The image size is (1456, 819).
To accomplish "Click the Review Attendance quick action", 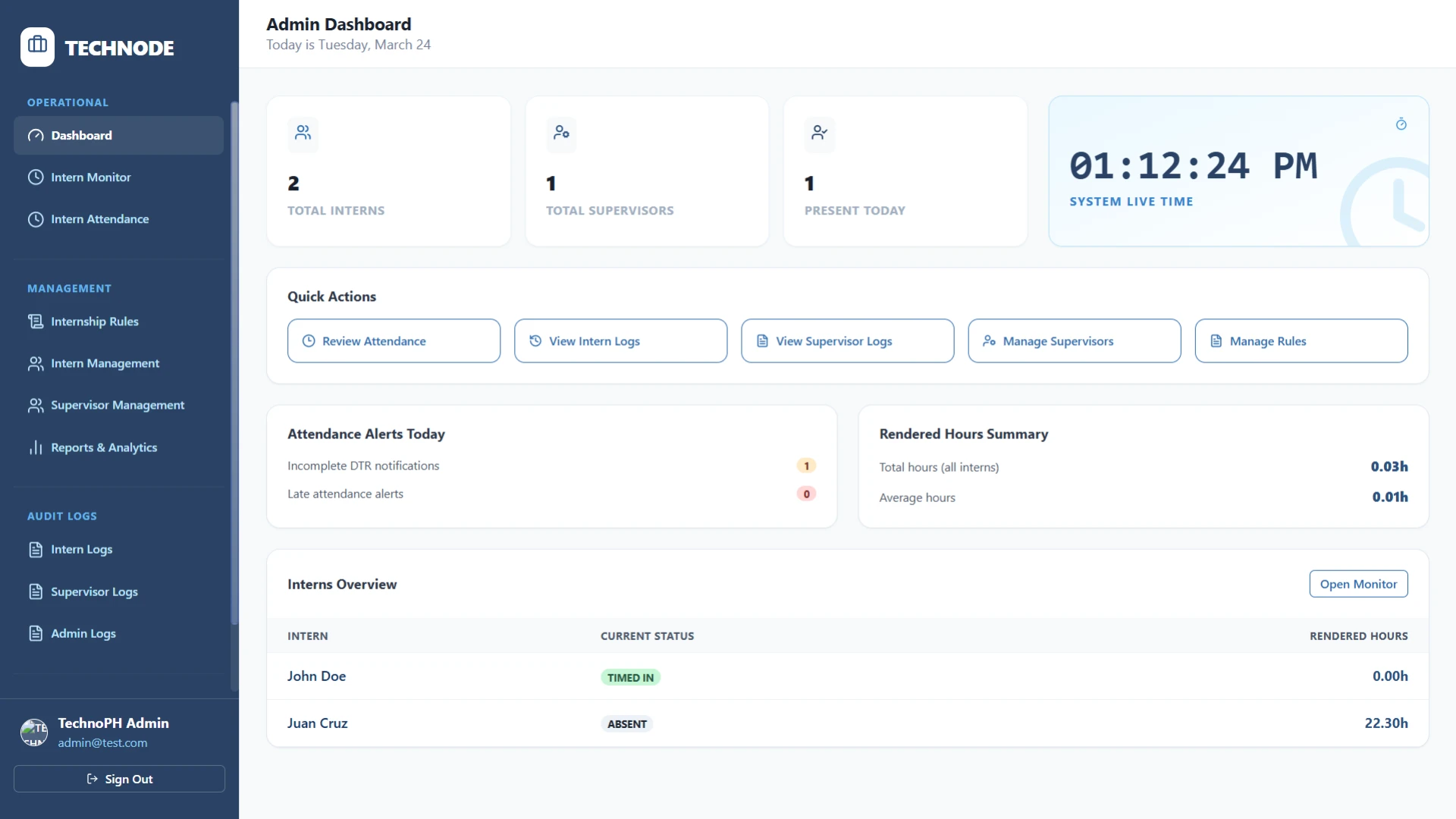I will [x=394, y=341].
